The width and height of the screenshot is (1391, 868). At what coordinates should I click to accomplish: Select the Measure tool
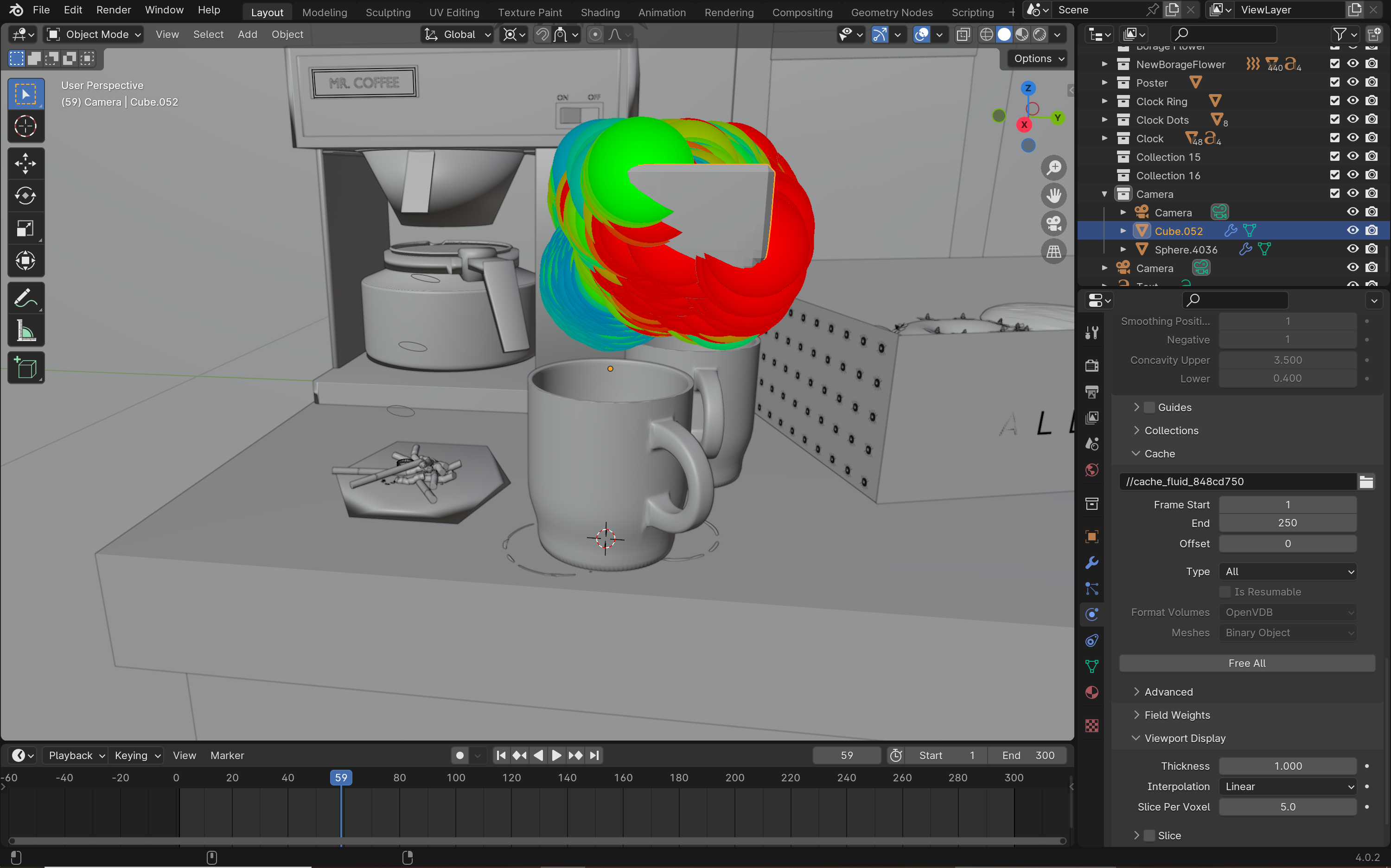point(26,331)
